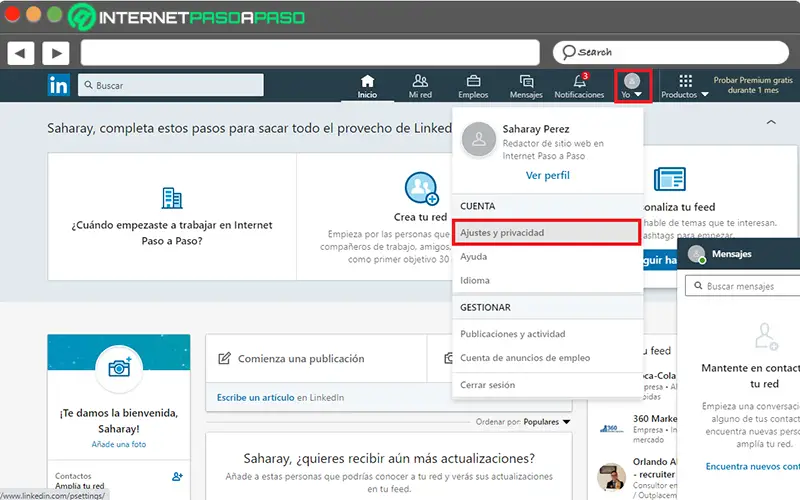Screen dimensions: 800x500
Task: Click the camera icon to add photo
Action: tap(119, 367)
